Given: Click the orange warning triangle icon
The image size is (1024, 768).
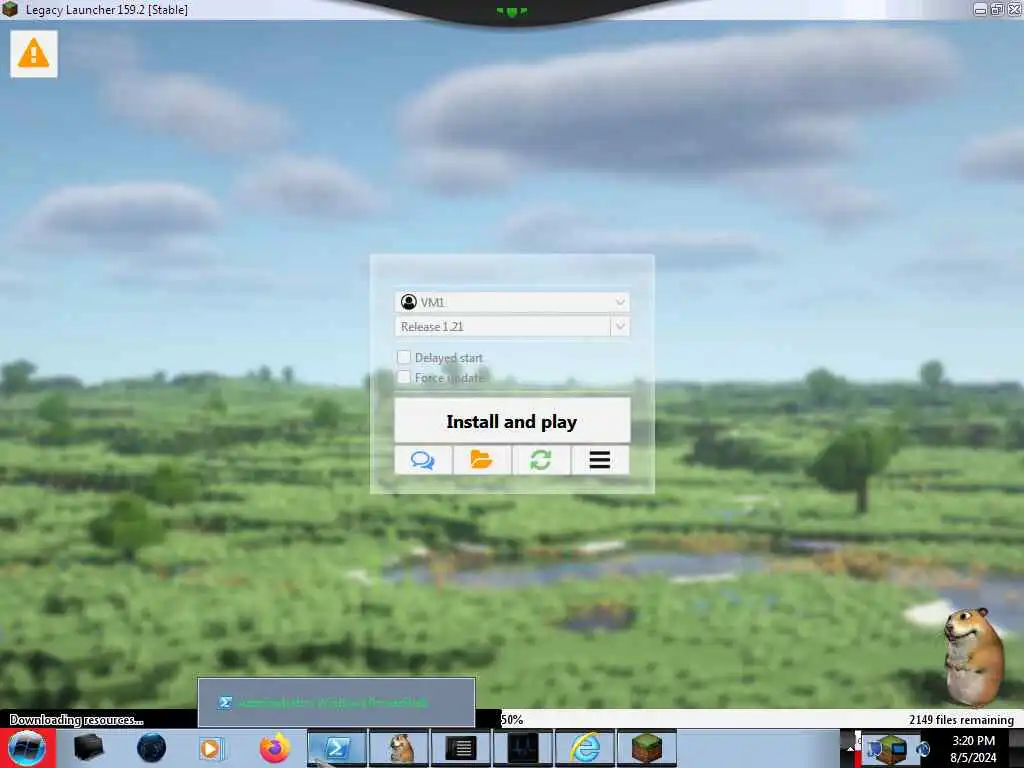Looking at the screenshot, I should pyautogui.click(x=33, y=54).
